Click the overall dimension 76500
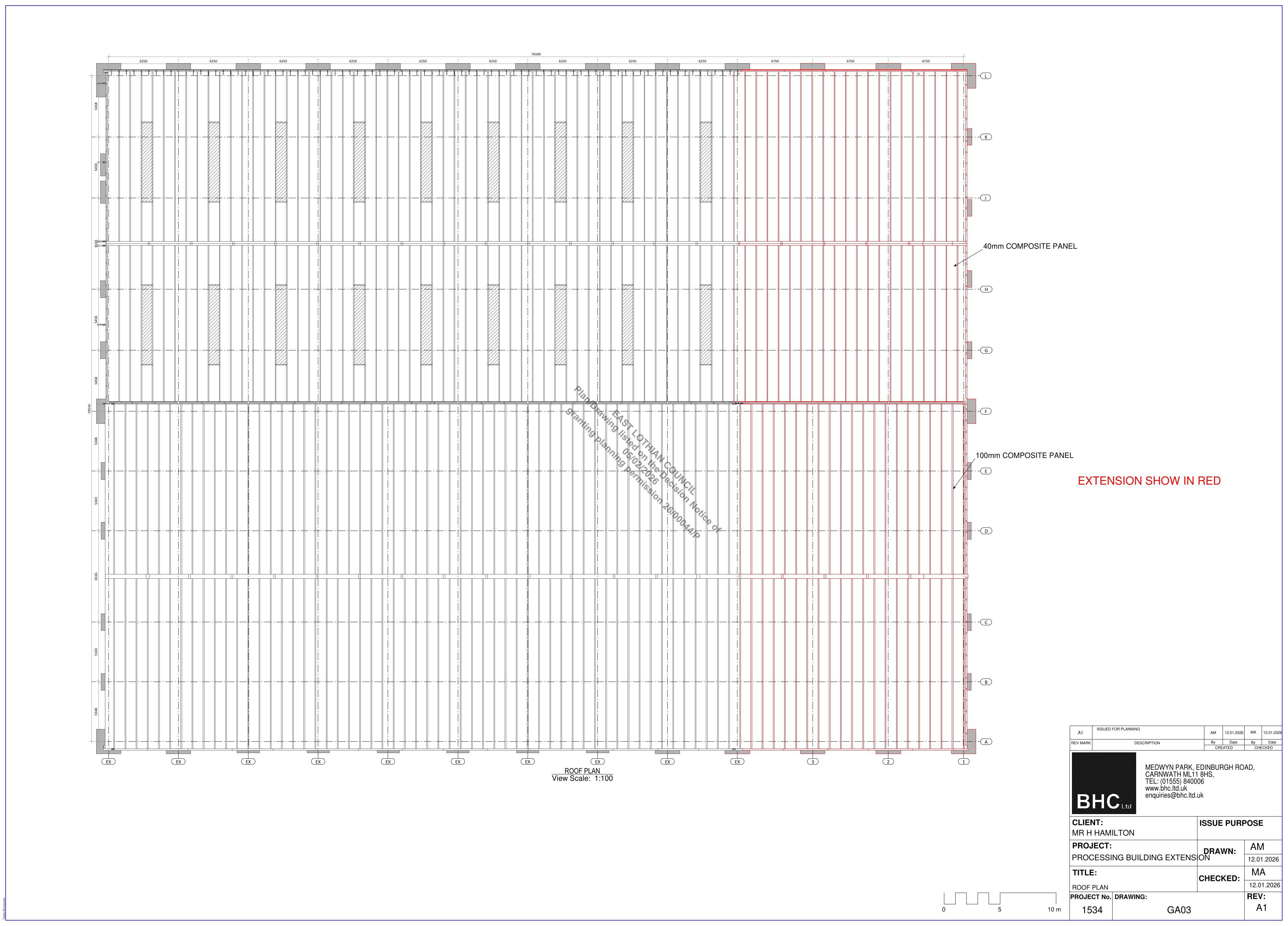 [x=536, y=54]
